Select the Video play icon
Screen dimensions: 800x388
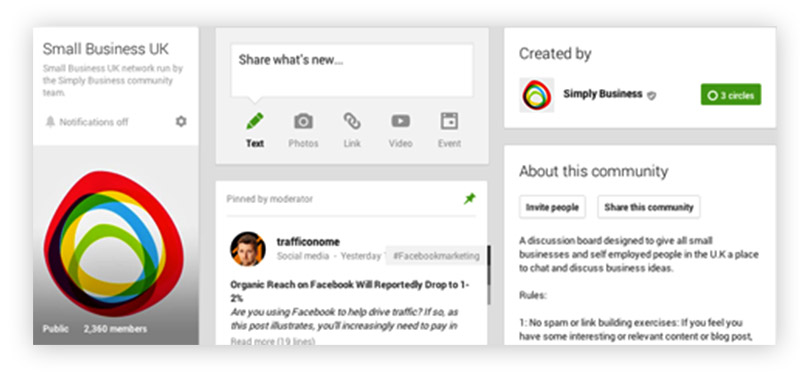click(x=401, y=121)
